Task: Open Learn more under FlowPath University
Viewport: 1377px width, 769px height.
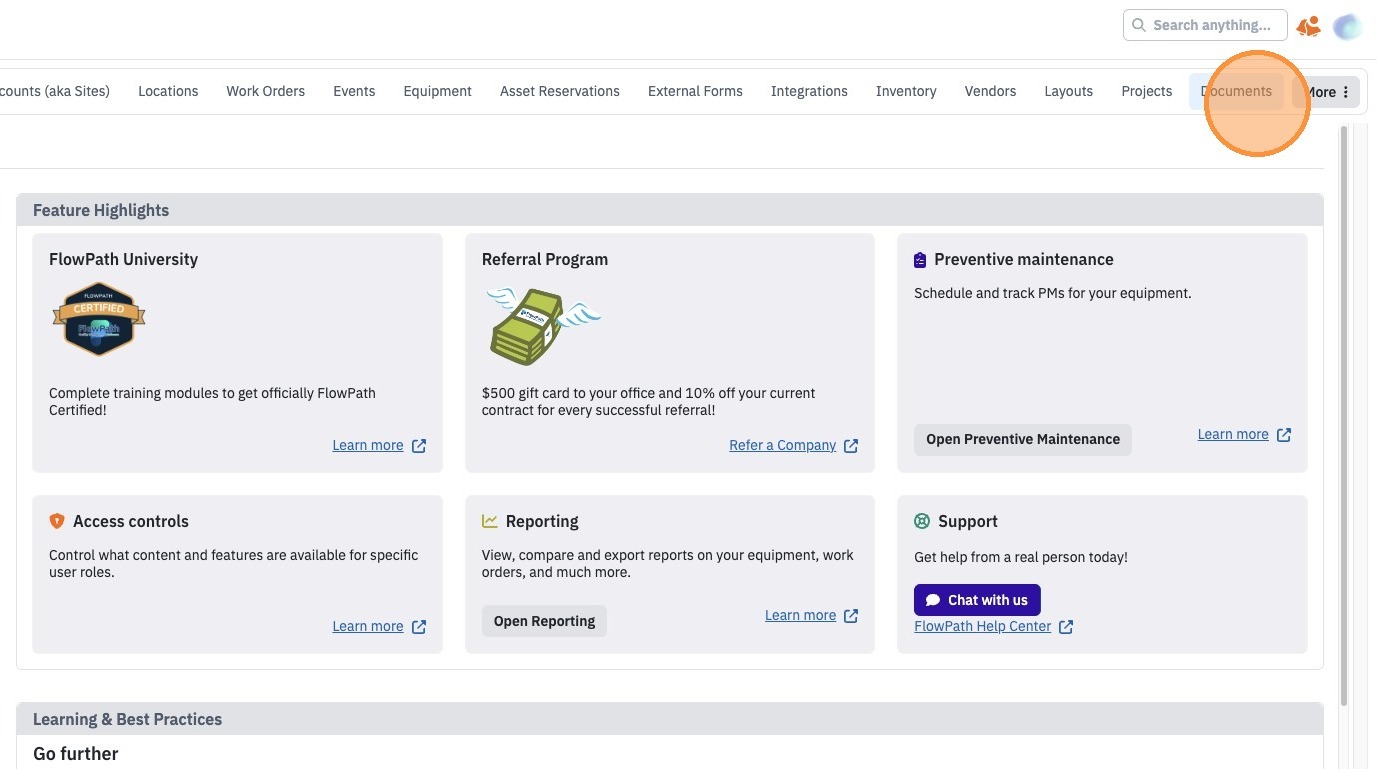Action: (368, 446)
